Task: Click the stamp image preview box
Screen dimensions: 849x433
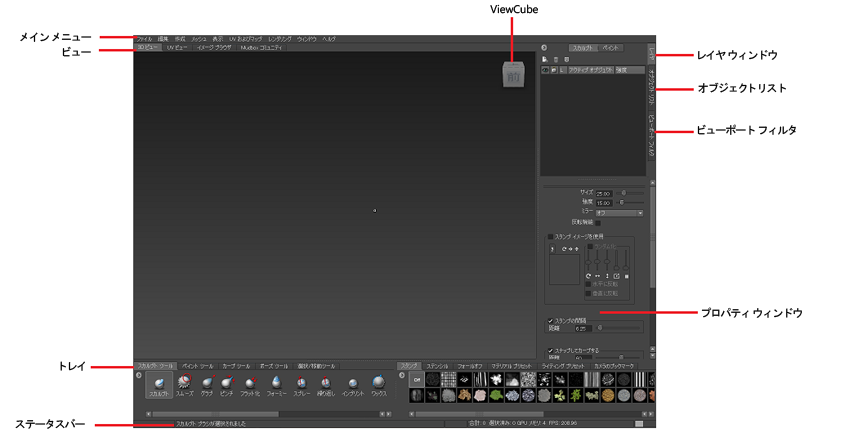Action: (564, 270)
